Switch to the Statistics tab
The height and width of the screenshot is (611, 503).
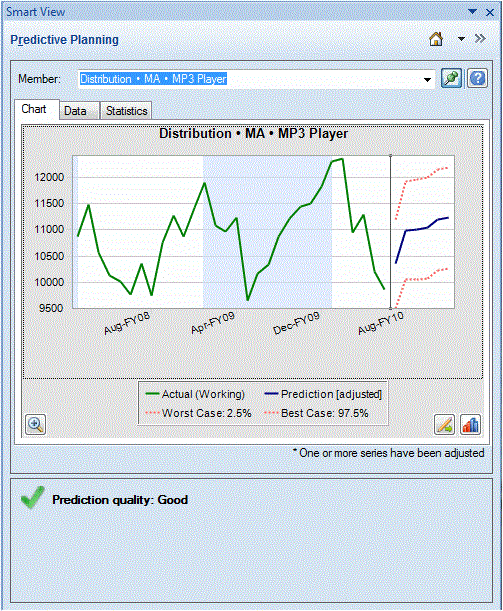[x=127, y=111]
